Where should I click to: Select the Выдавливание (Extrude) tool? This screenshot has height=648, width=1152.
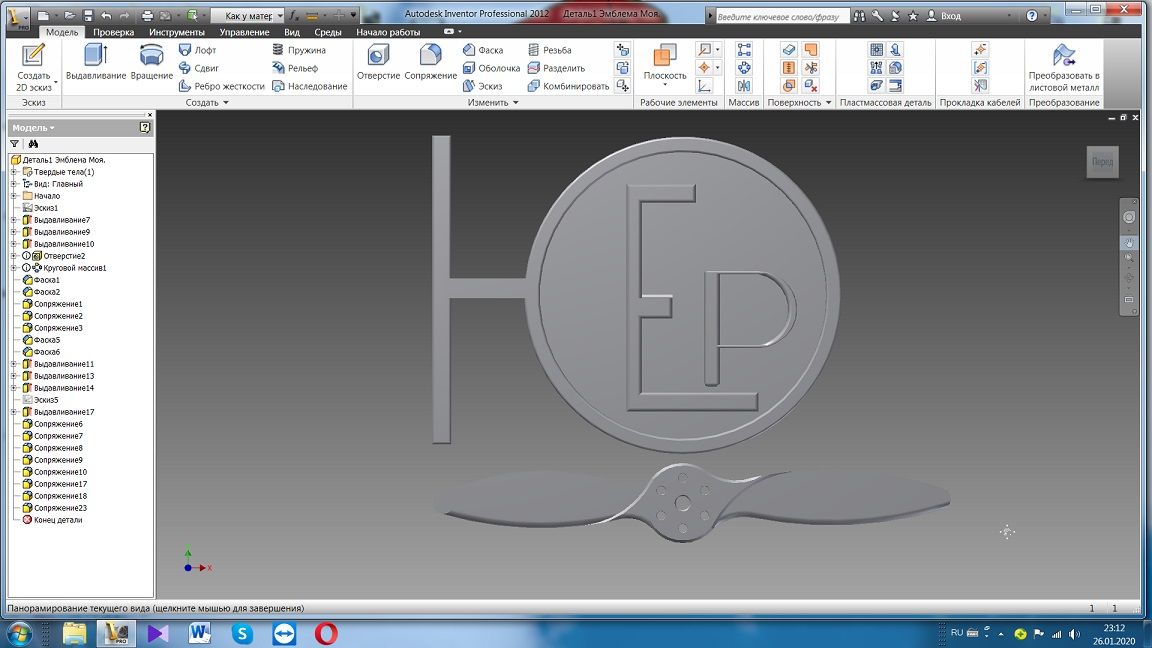95,62
